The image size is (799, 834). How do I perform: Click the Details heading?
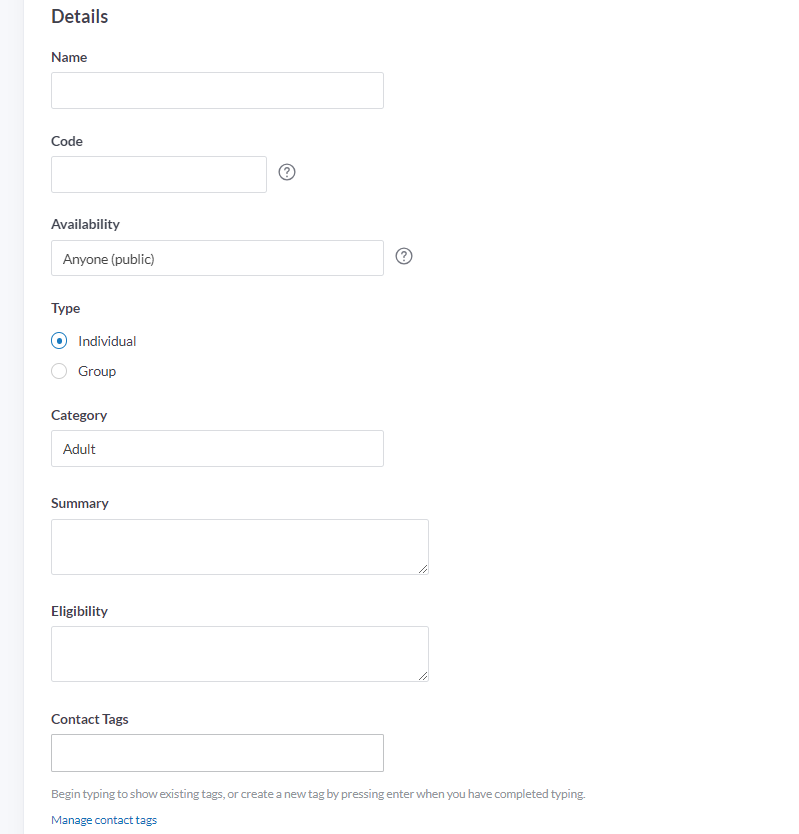pyautogui.click(x=79, y=16)
